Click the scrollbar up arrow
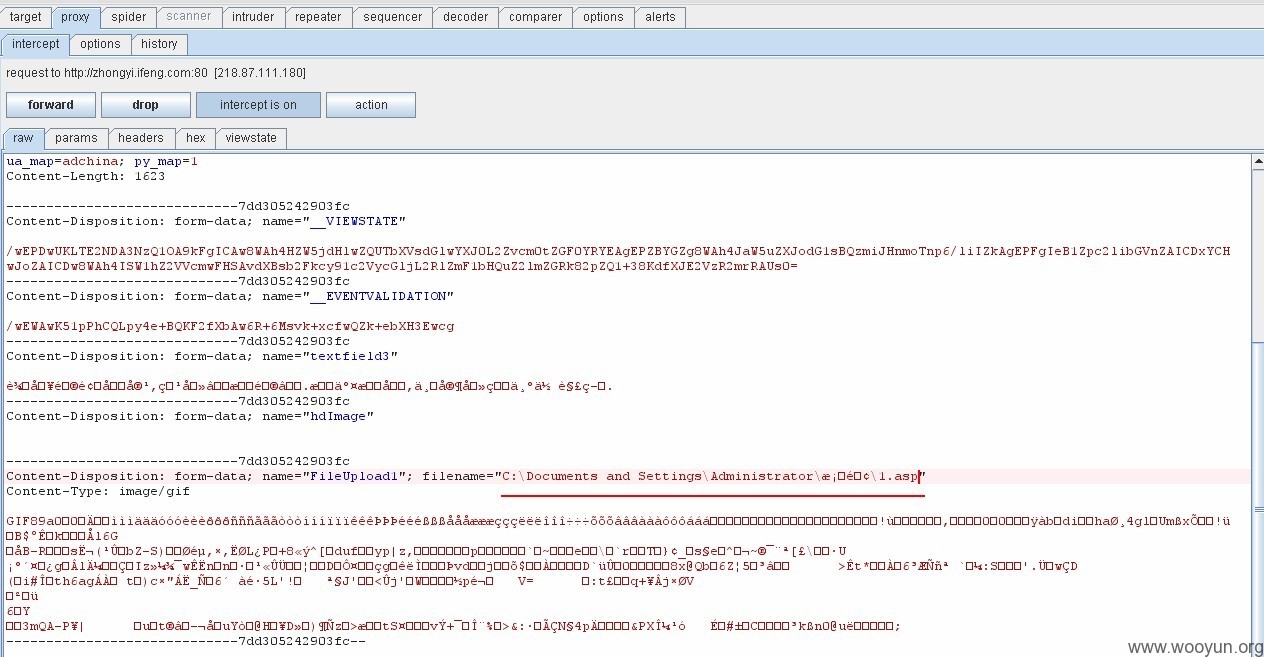 [x=1258, y=161]
